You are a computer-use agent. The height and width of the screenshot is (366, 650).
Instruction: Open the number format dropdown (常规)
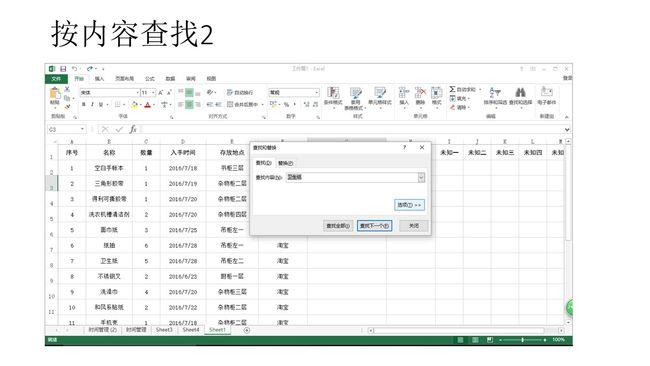317,92
